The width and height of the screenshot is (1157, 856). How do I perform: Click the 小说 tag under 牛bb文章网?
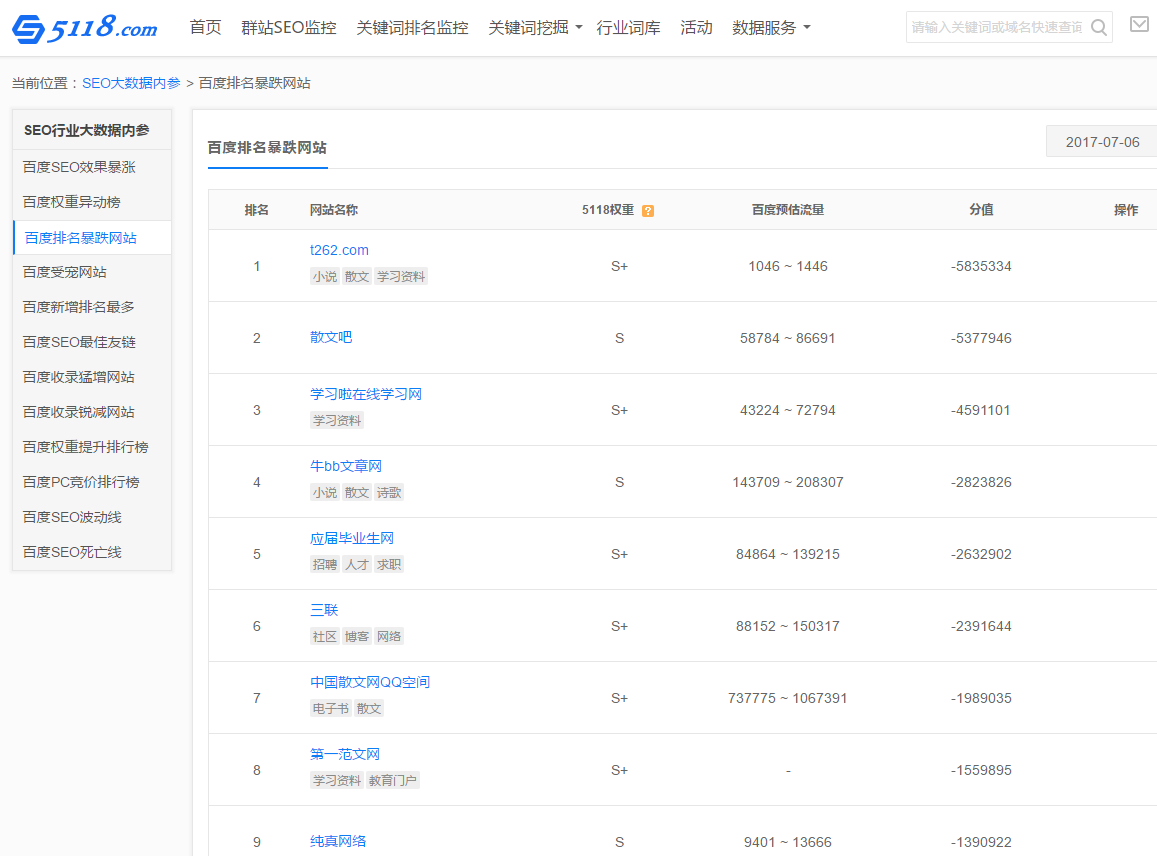pos(325,493)
